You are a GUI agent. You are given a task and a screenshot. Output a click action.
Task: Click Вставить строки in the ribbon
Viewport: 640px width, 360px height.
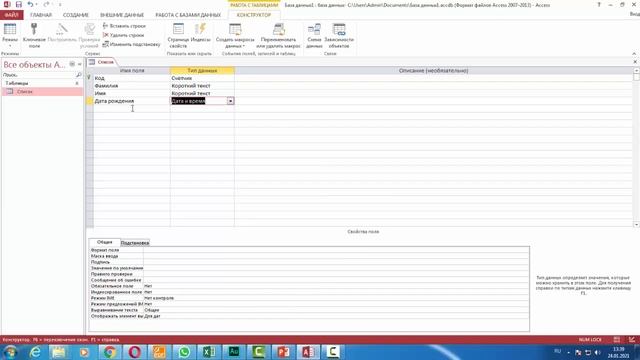point(124,26)
